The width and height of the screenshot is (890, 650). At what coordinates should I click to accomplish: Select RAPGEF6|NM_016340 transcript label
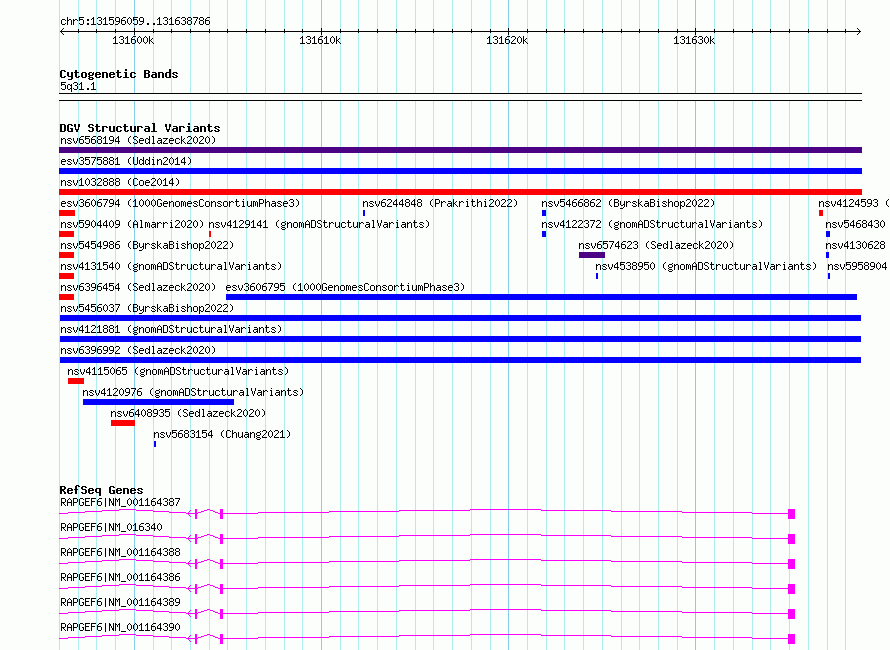click(x=111, y=527)
